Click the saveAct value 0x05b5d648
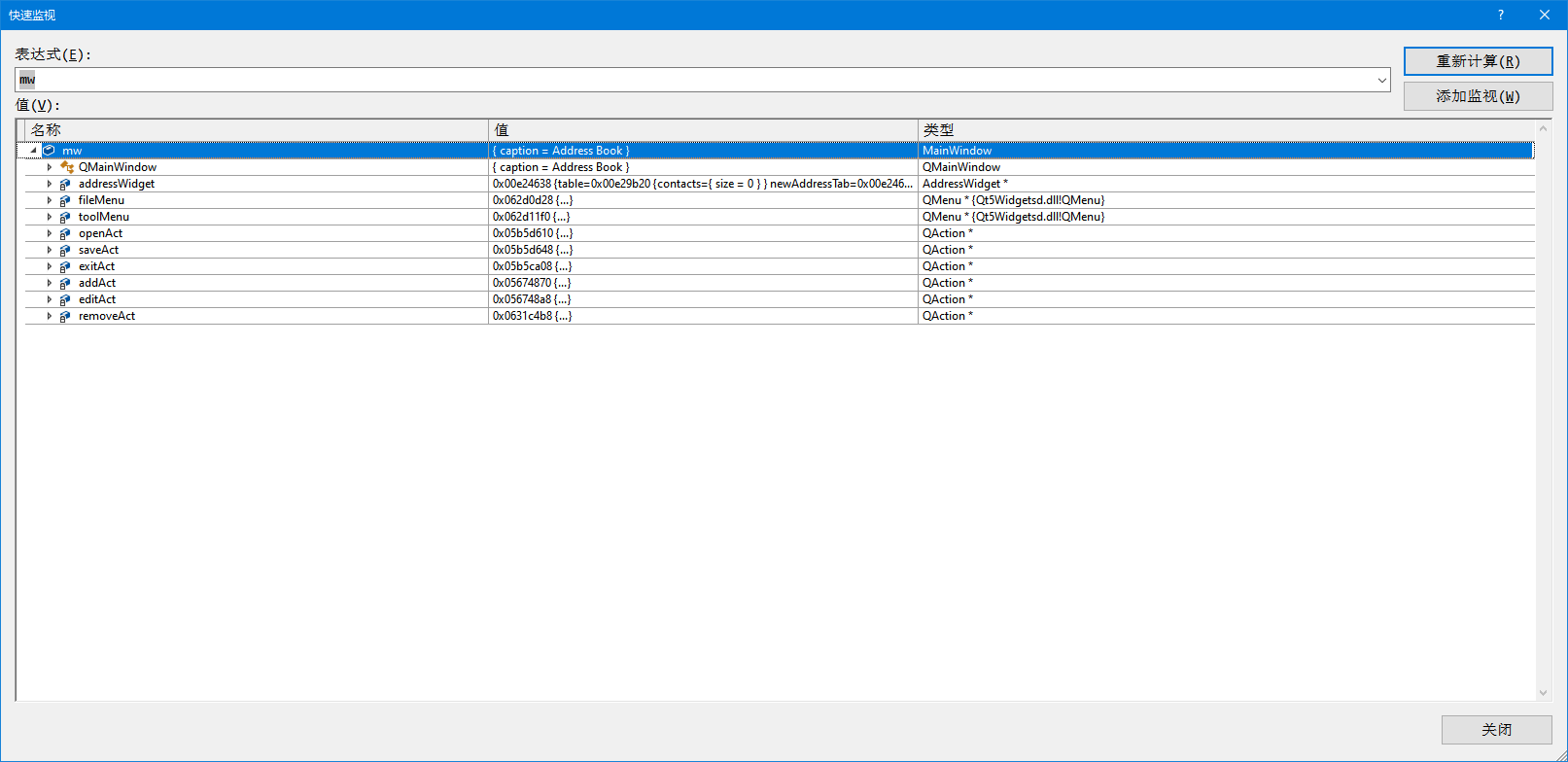The image size is (1568, 762). pyautogui.click(x=533, y=250)
